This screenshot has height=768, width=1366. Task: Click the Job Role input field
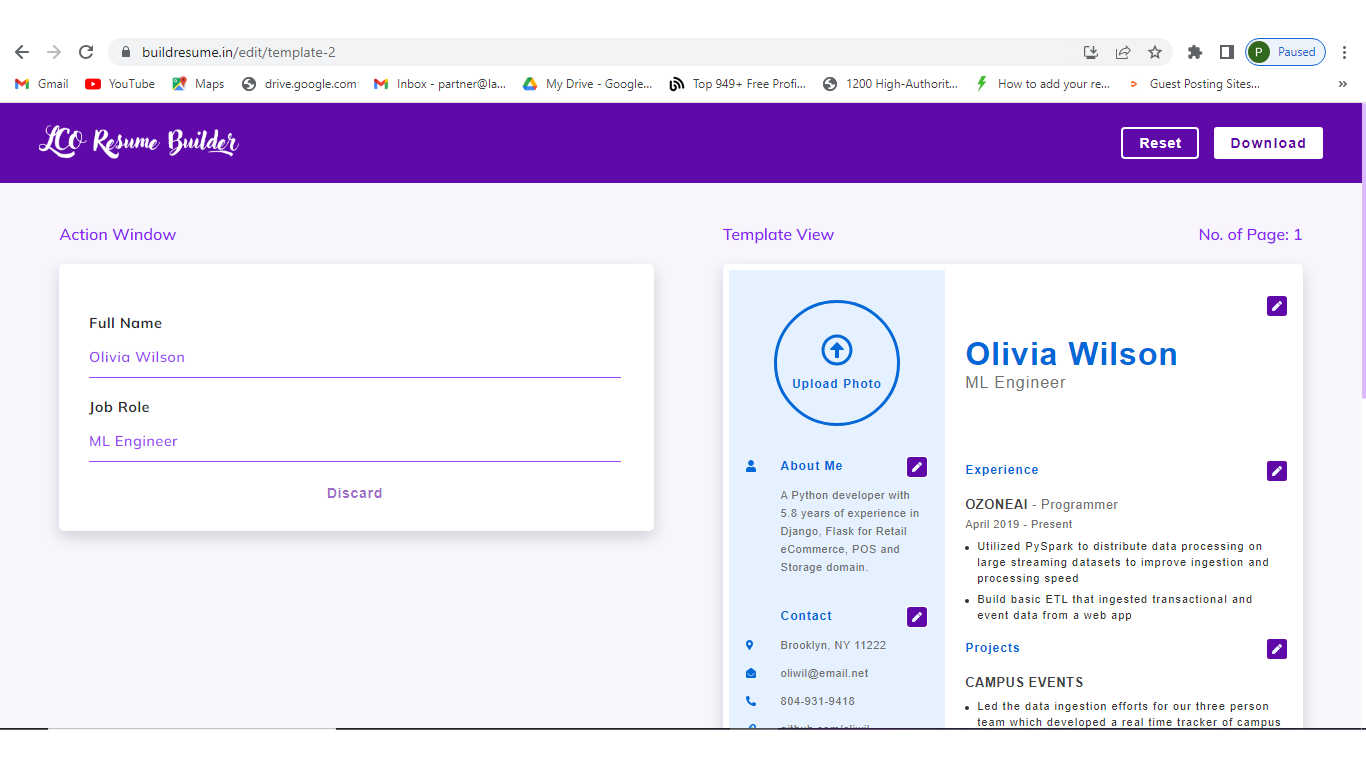[x=354, y=441]
